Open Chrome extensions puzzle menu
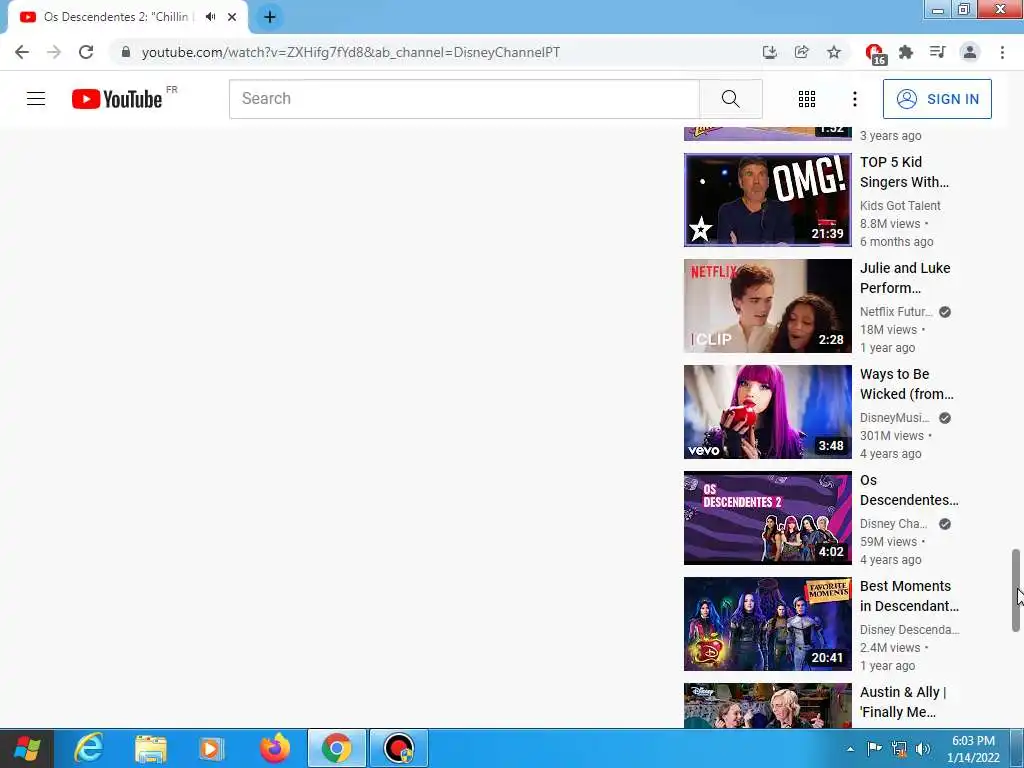The image size is (1024, 768). [905, 52]
